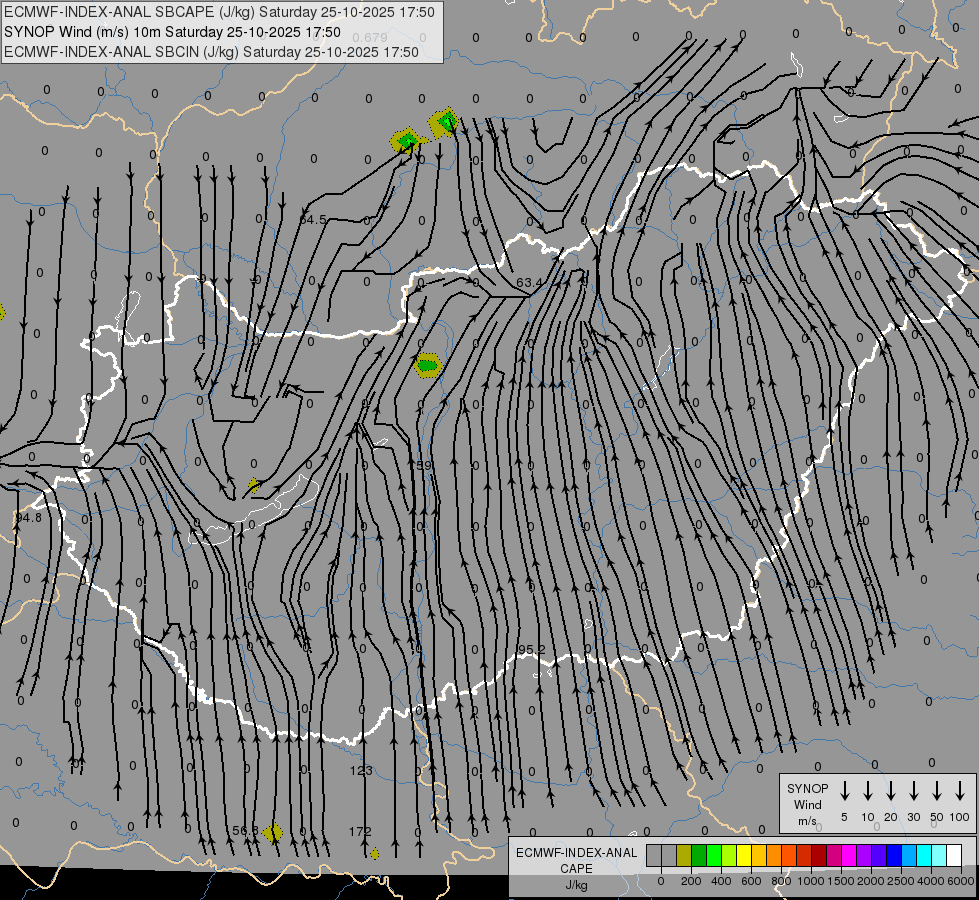Click the 1500 tick label on the CAPE scale
The height and width of the screenshot is (900, 979).
point(840,881)
